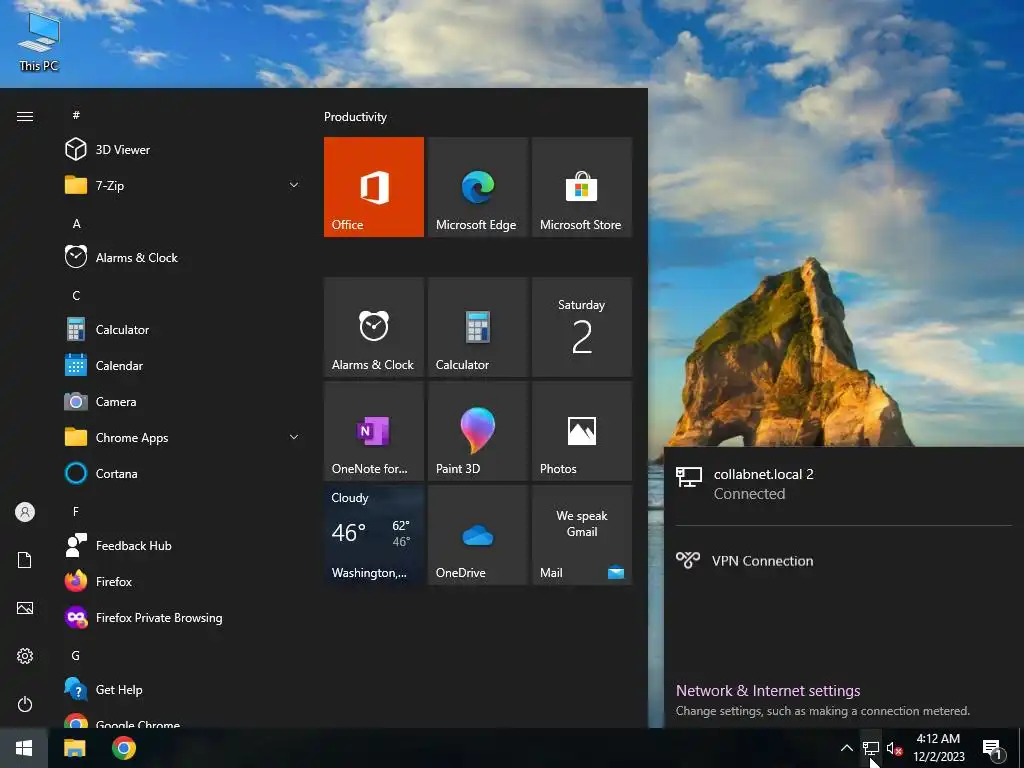Select collabnet.local 2 connected network
Image resolution: width=1024 pixels, height=768 pixels.
(844, 484)
